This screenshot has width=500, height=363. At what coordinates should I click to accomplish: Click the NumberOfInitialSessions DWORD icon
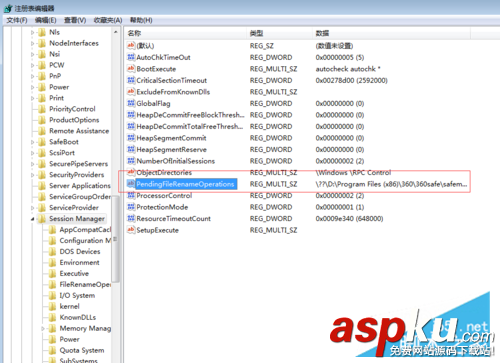pyautogui.click(x=131, y=161)
